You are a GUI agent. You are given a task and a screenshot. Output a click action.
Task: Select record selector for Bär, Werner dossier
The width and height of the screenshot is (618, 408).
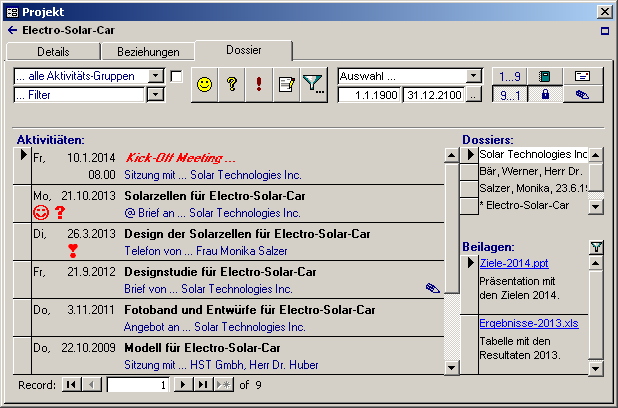pos(469,171)
